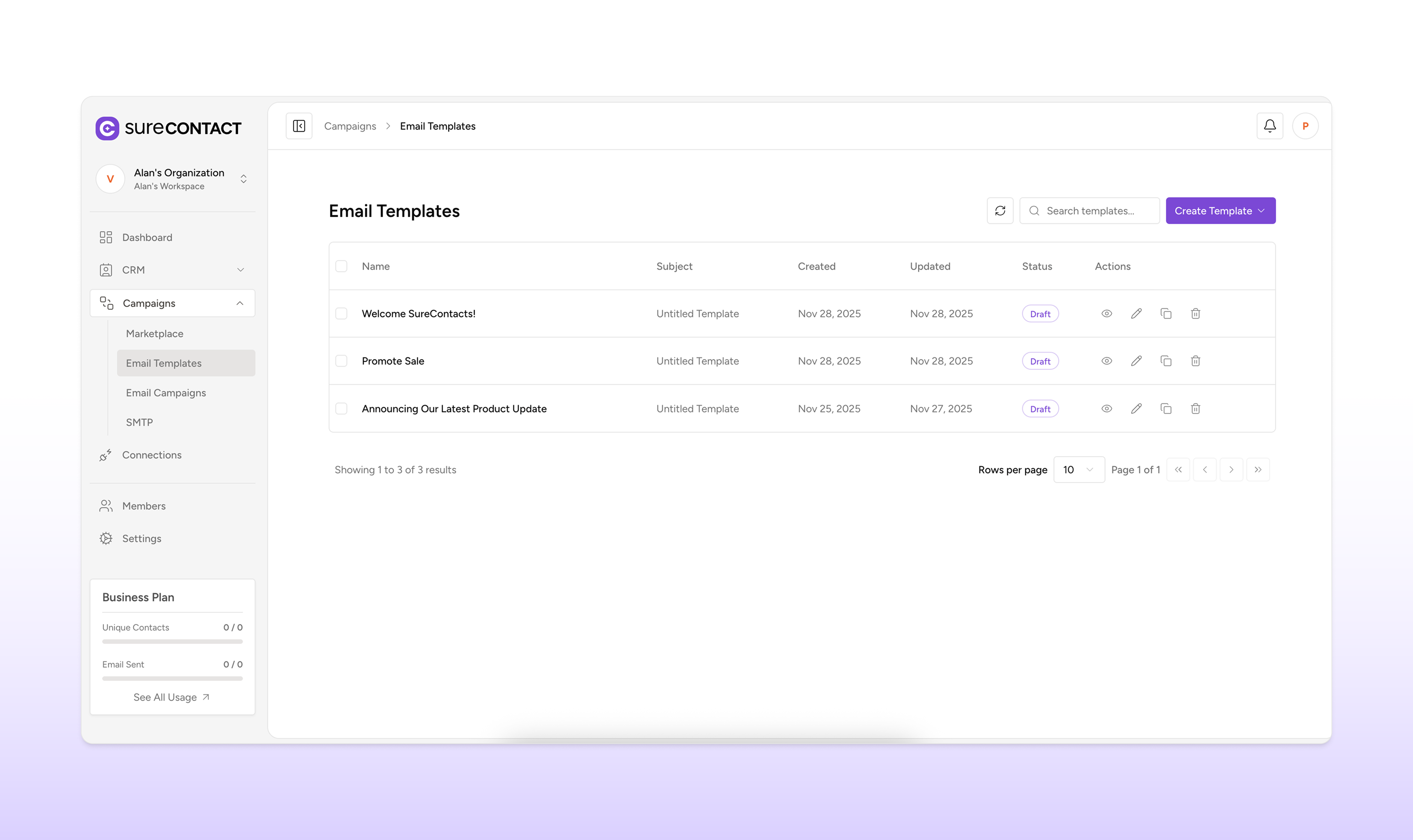The width and height of the screenshot is (1413, 840).
Task: Delete the Announcing Our Latest Product Update template
Action: [1195, 408]
